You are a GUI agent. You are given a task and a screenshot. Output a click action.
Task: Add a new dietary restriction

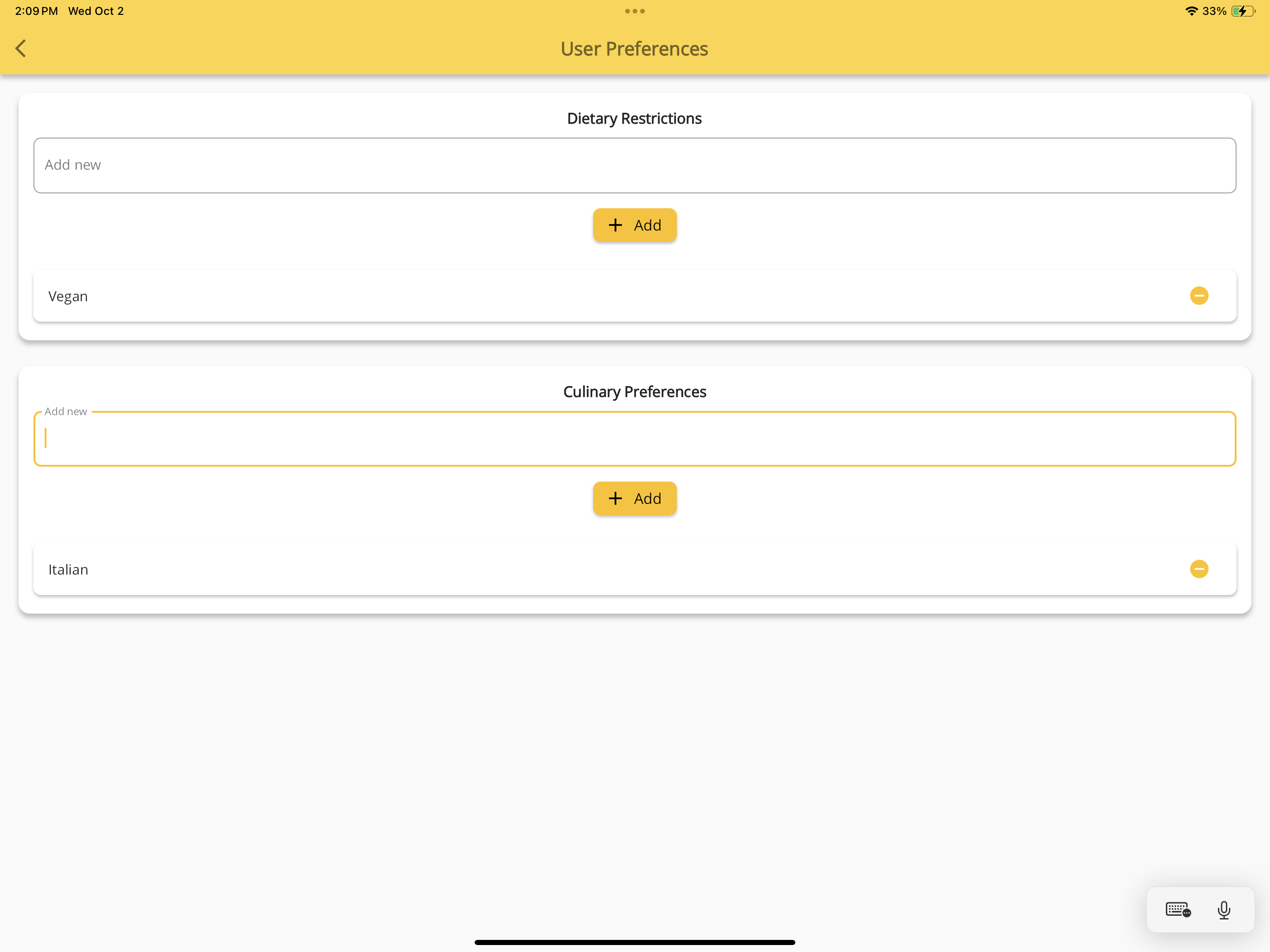[635, 225]
